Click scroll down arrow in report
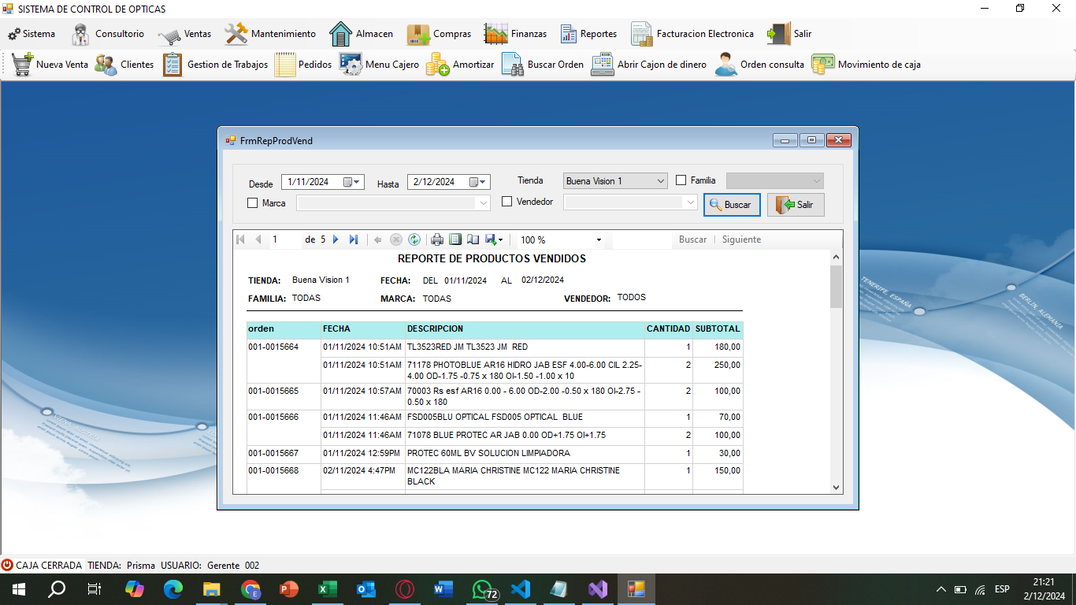 (836, 487)
